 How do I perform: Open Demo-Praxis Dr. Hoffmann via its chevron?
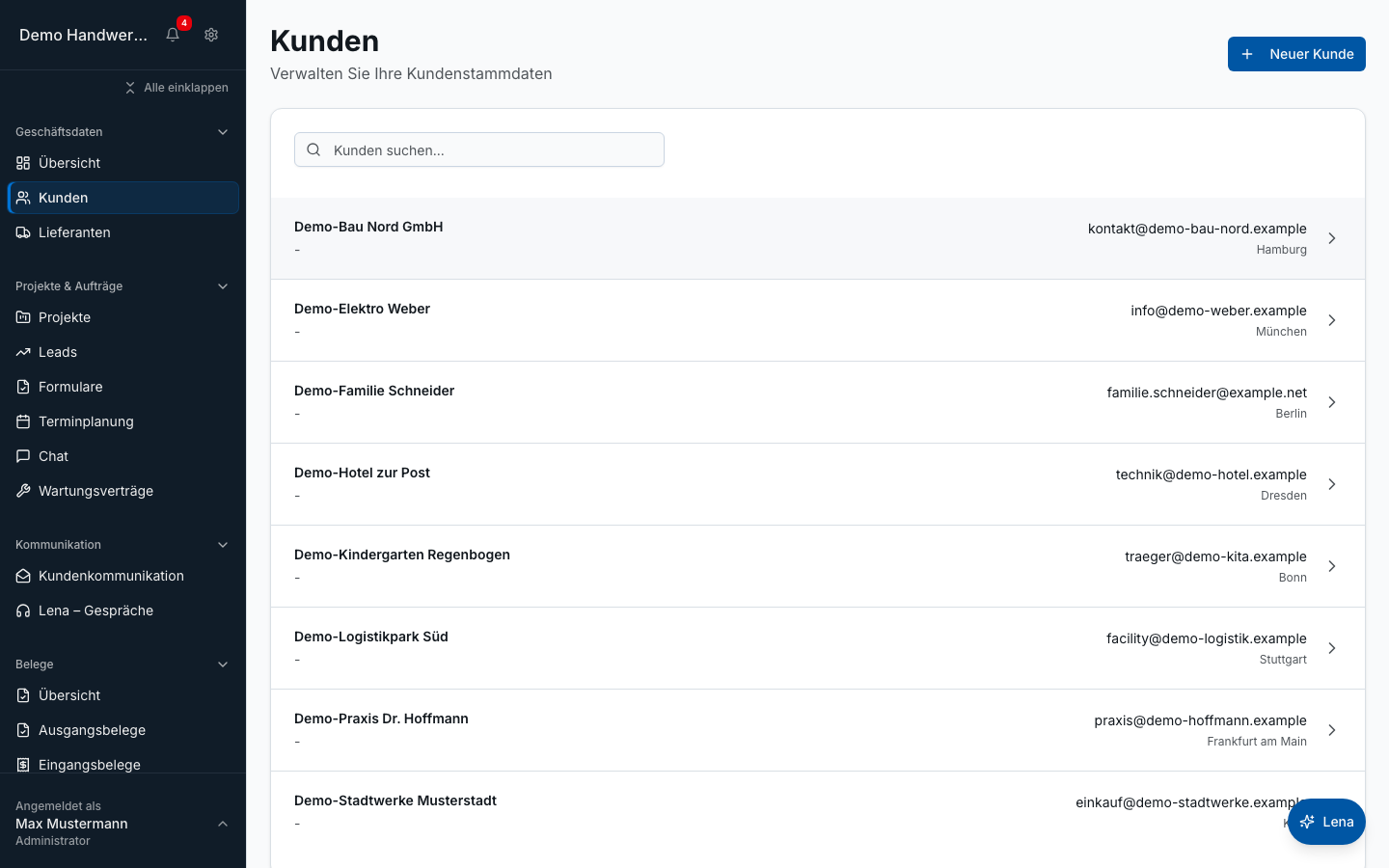(x=1331, y=730)
